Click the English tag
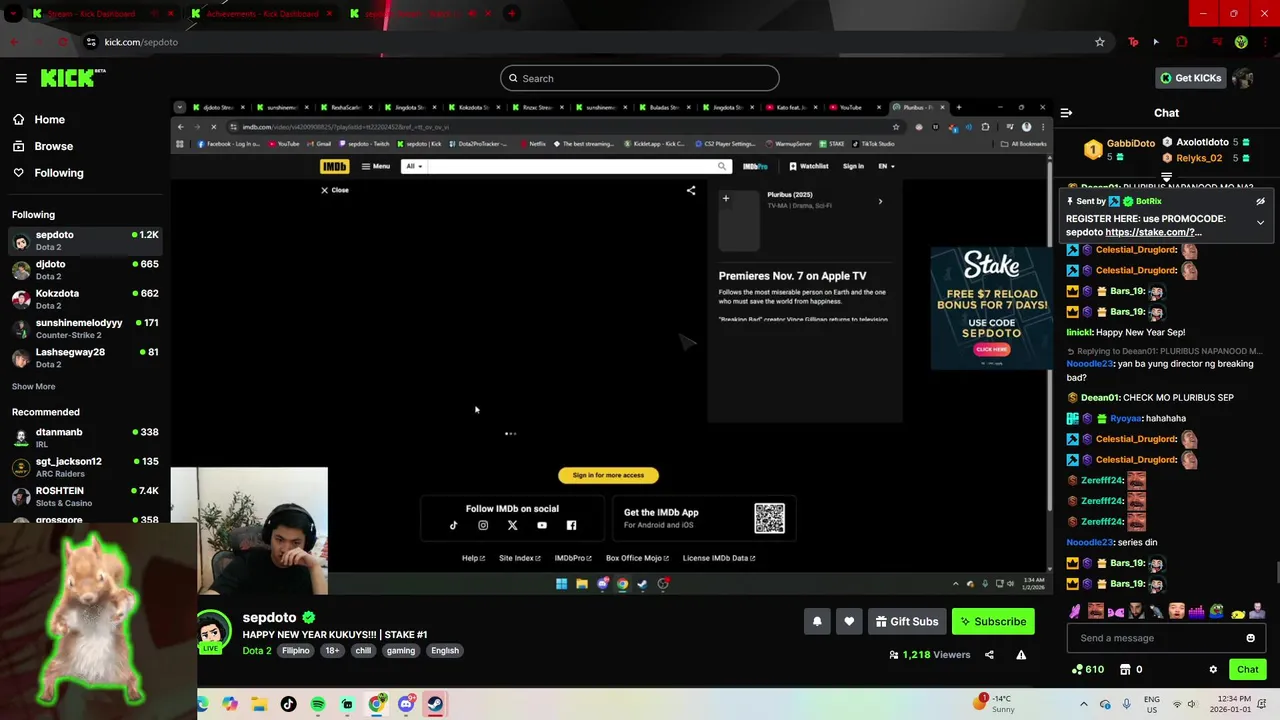The image size is (1280, 720). pos(445,650)
